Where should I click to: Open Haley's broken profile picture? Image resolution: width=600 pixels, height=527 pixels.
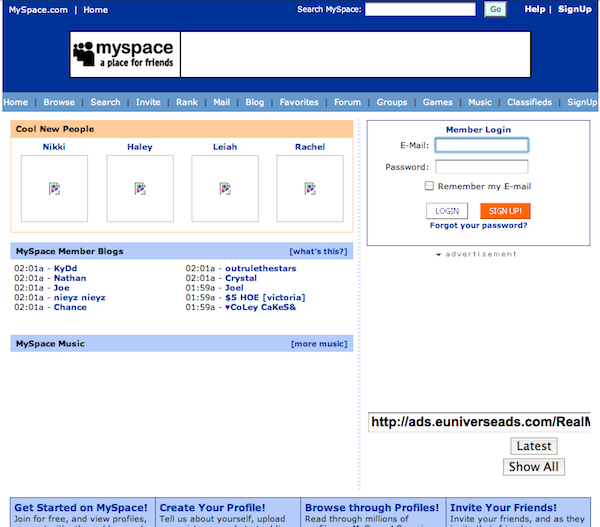140,188
